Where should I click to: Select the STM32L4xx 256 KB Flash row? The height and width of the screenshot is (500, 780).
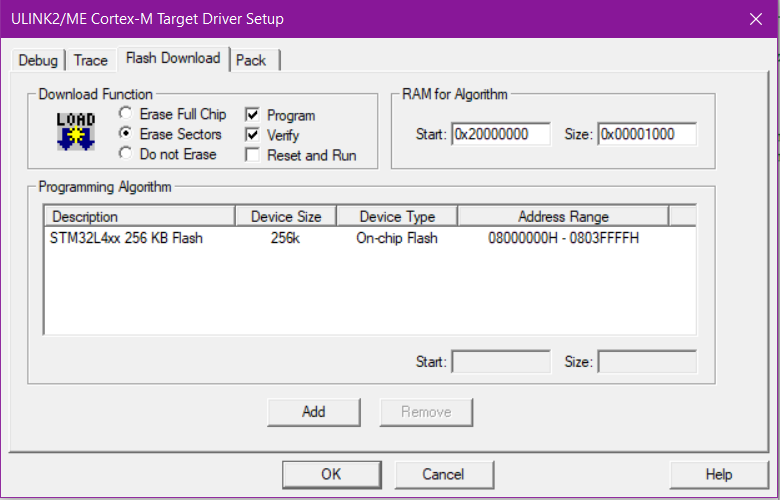click(x=370, y=238)
